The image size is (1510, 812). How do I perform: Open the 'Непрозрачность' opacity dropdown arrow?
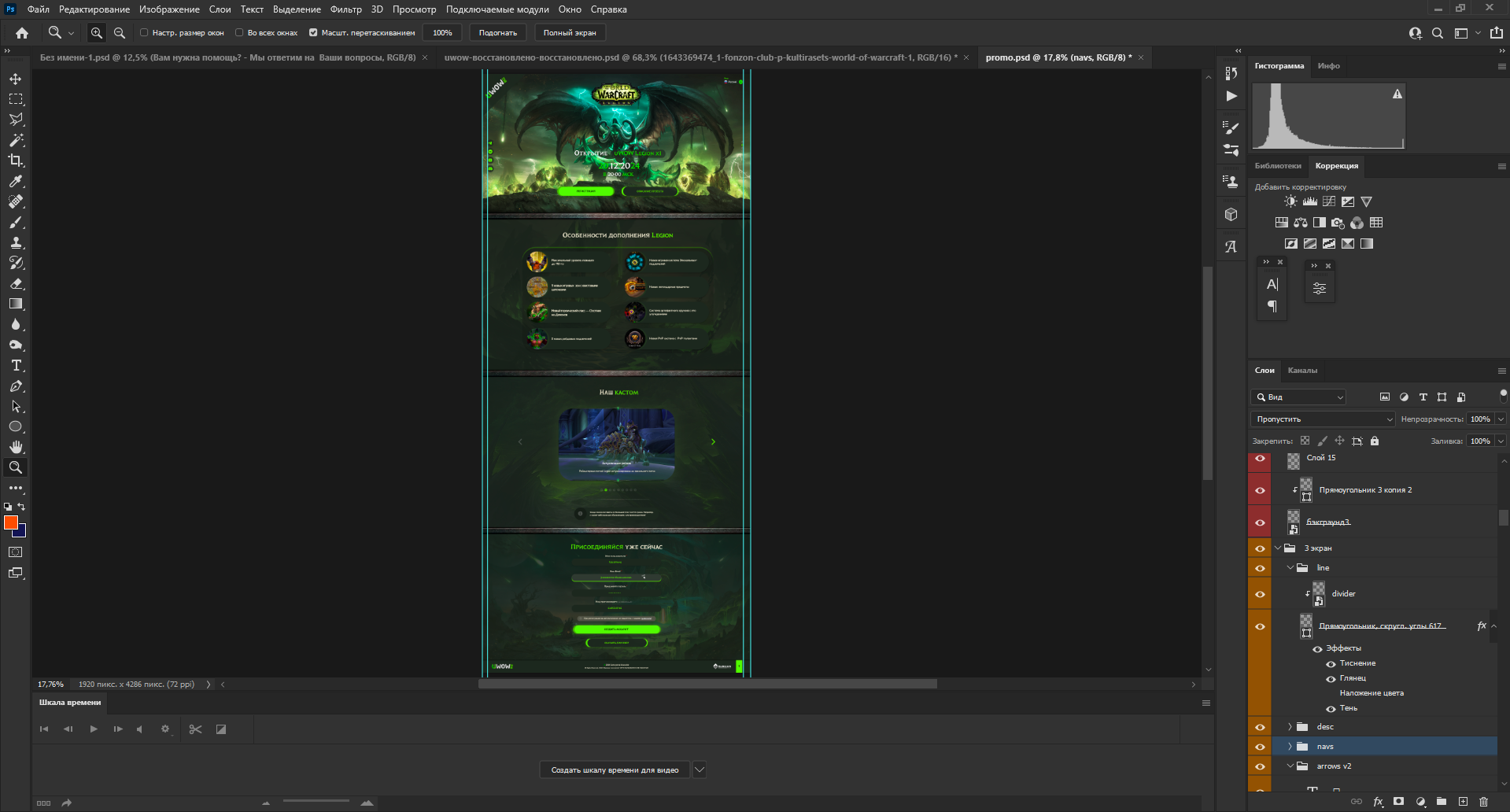1501,419
